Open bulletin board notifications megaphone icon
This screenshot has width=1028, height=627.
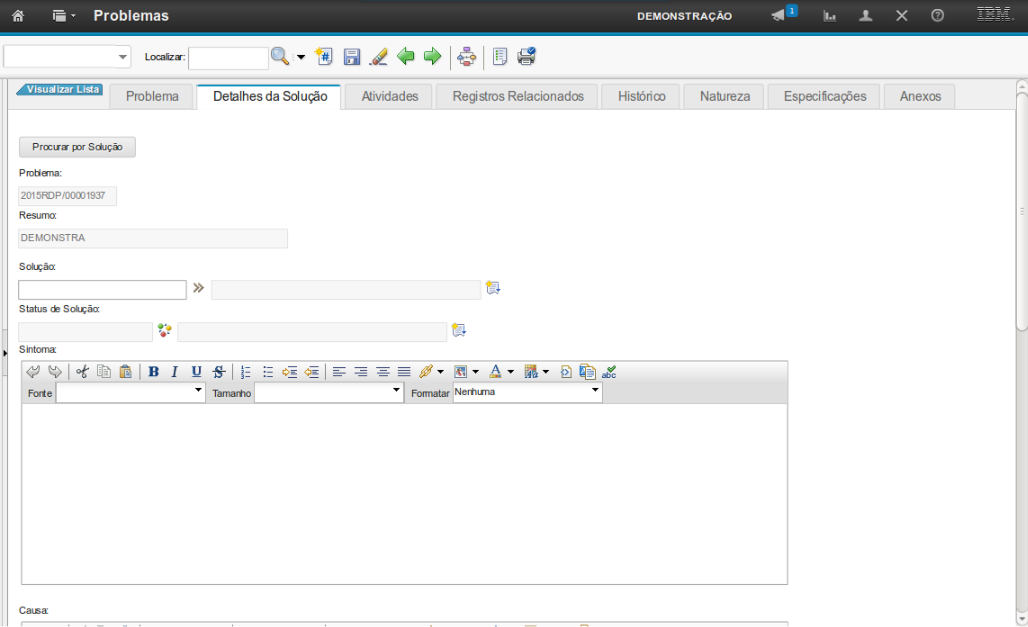(x=779, y=16)
